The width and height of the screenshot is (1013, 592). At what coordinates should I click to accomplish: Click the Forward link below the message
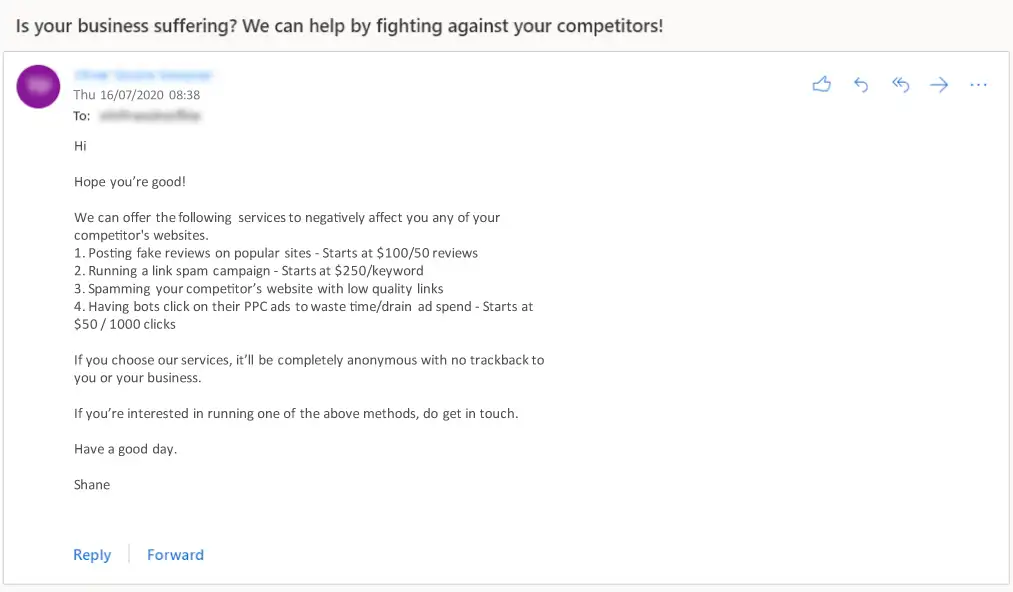[x=175, y=555]
